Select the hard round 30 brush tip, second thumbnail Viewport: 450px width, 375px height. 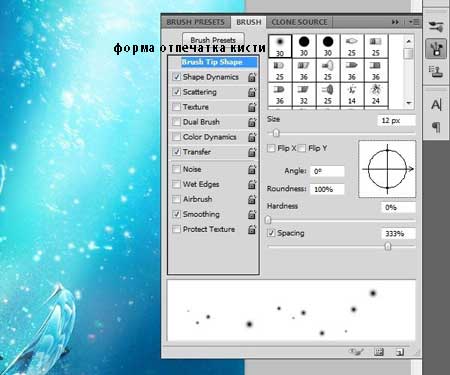[x=304, y=46]
